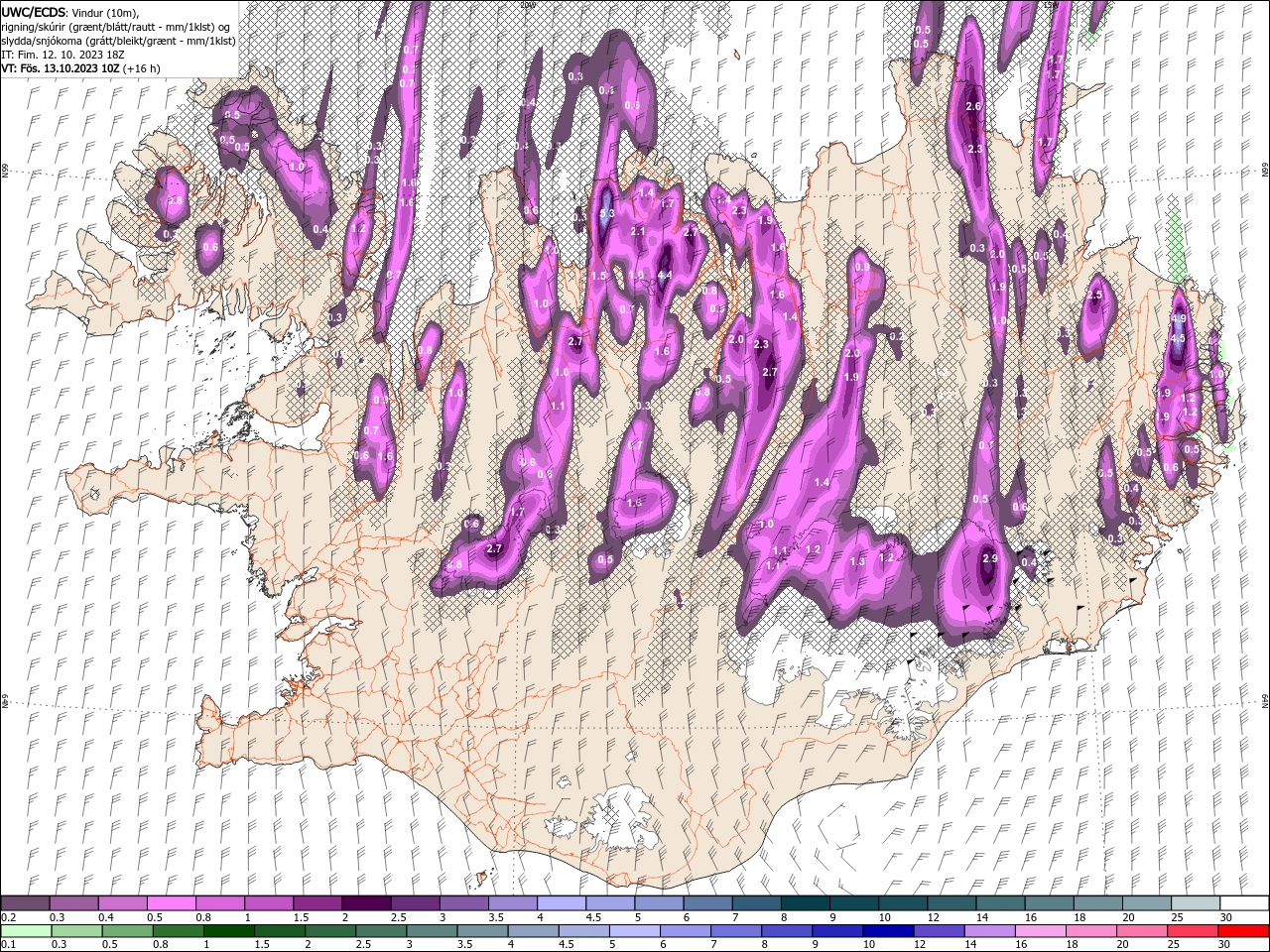Click the '5.3' precipitation value on the map
The width and height of the screenshot is (1270, 952).
tap(608, 213)
